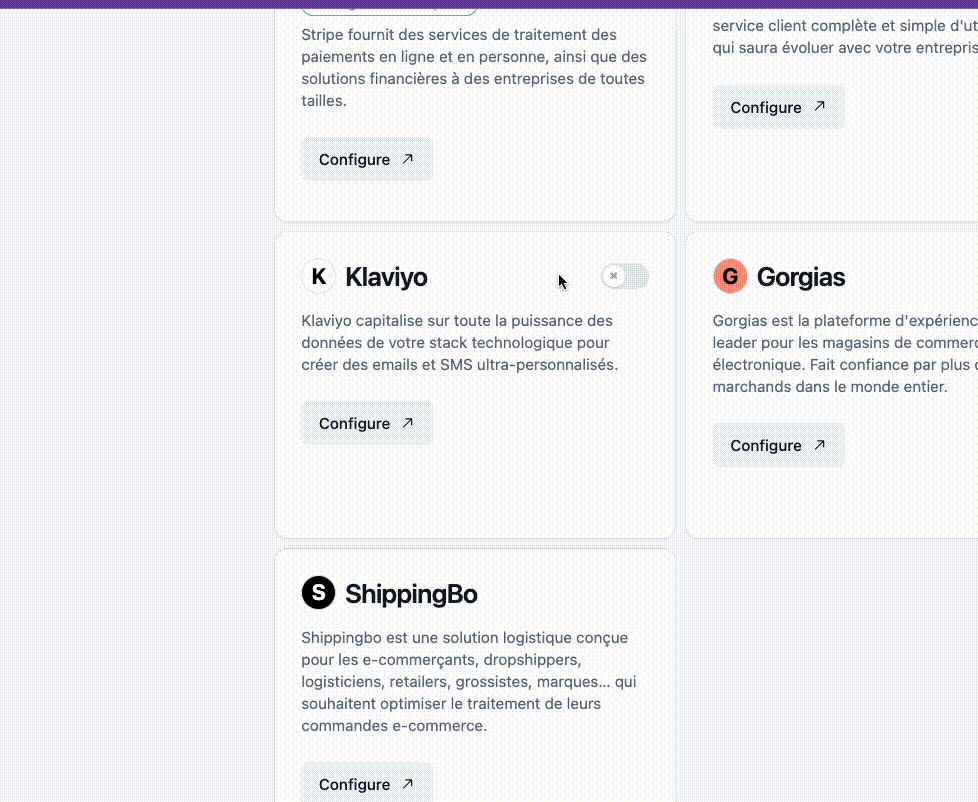The height and width of the screenshot is (802, 978).
Task: Open Configure for the Gorgias integration
Action: click(x=778, y=445)
